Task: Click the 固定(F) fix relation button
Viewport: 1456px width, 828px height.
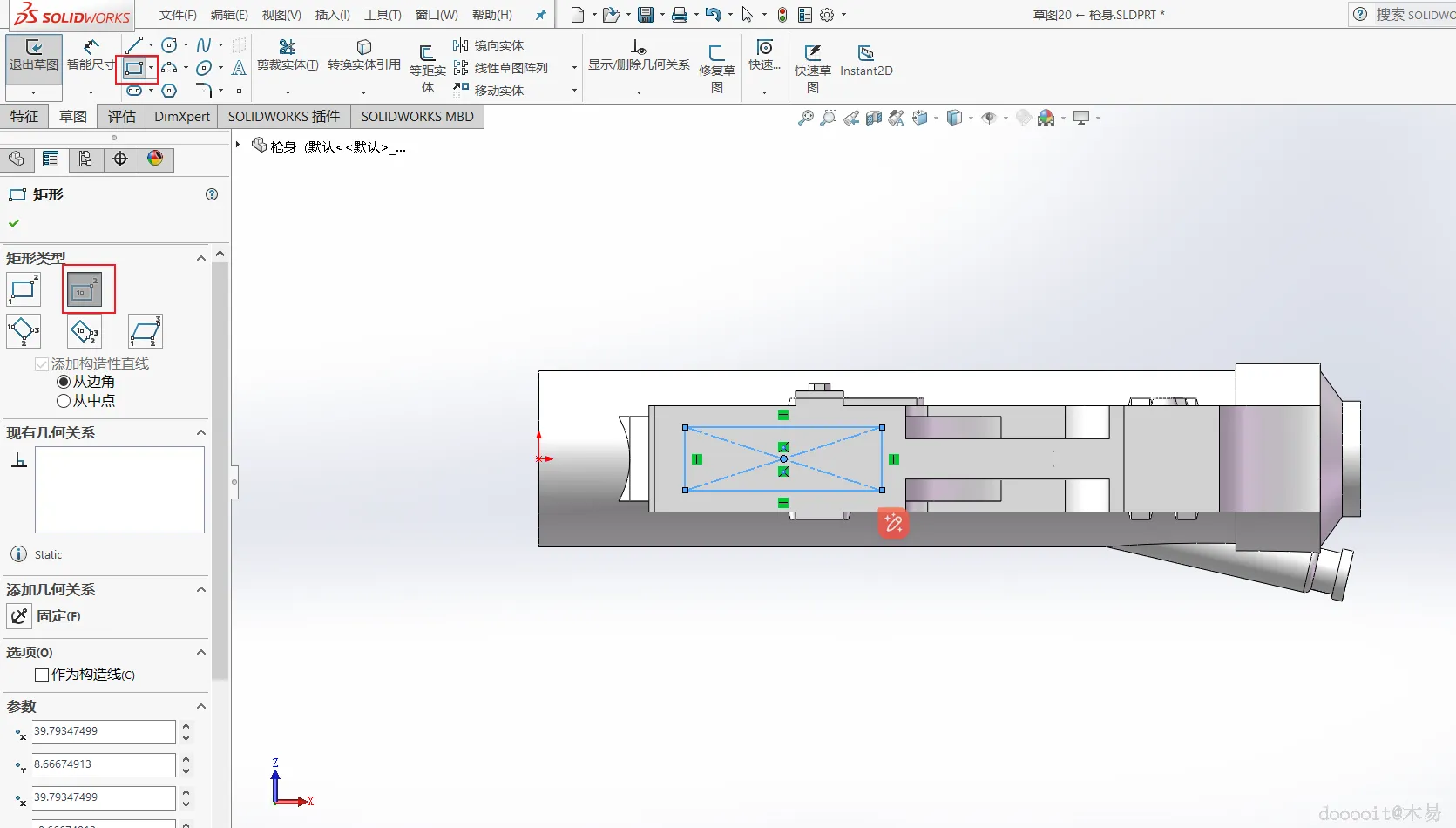Action: [20, 616]
